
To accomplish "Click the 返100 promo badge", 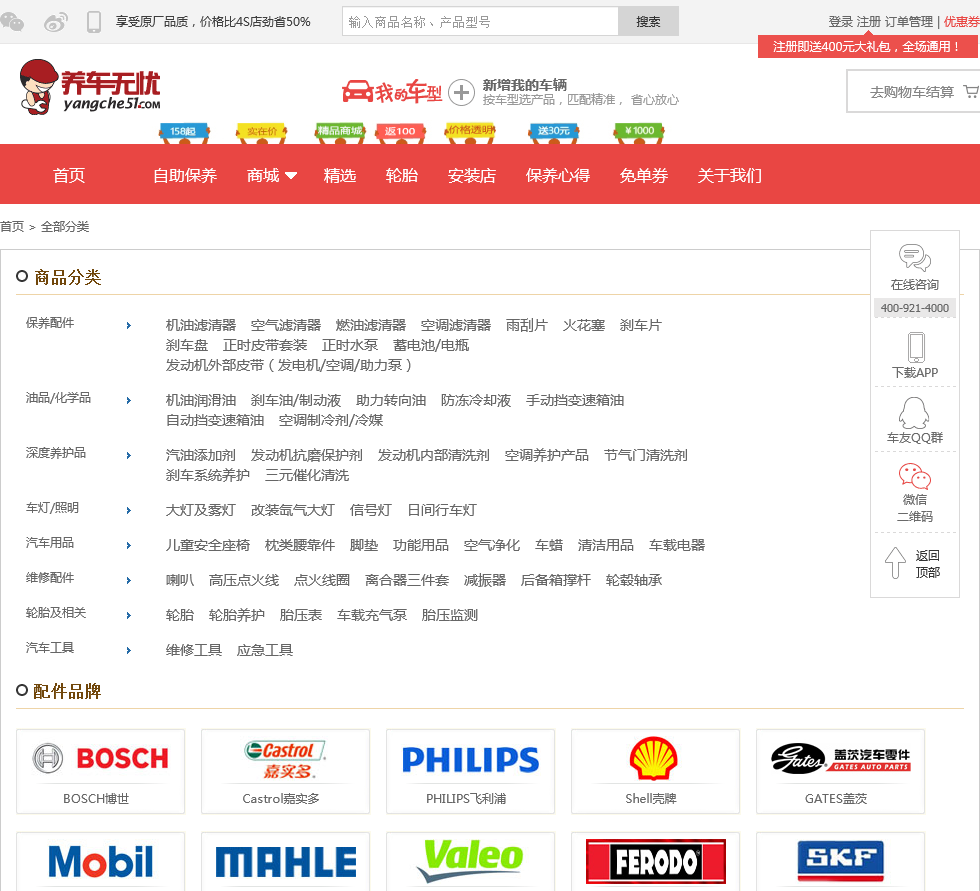I will tap(400, 132).
